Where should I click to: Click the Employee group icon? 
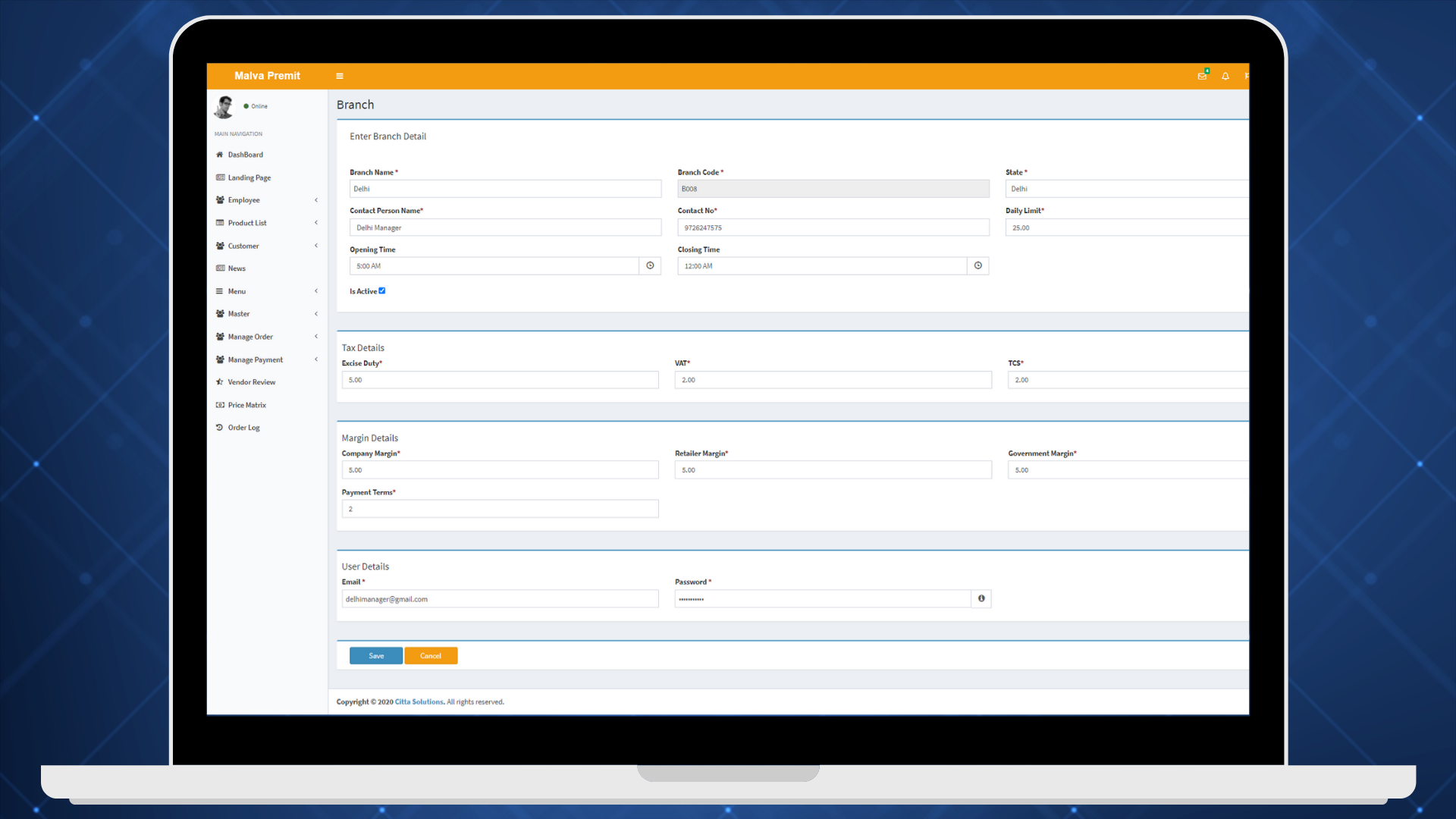tap(220, 200)
